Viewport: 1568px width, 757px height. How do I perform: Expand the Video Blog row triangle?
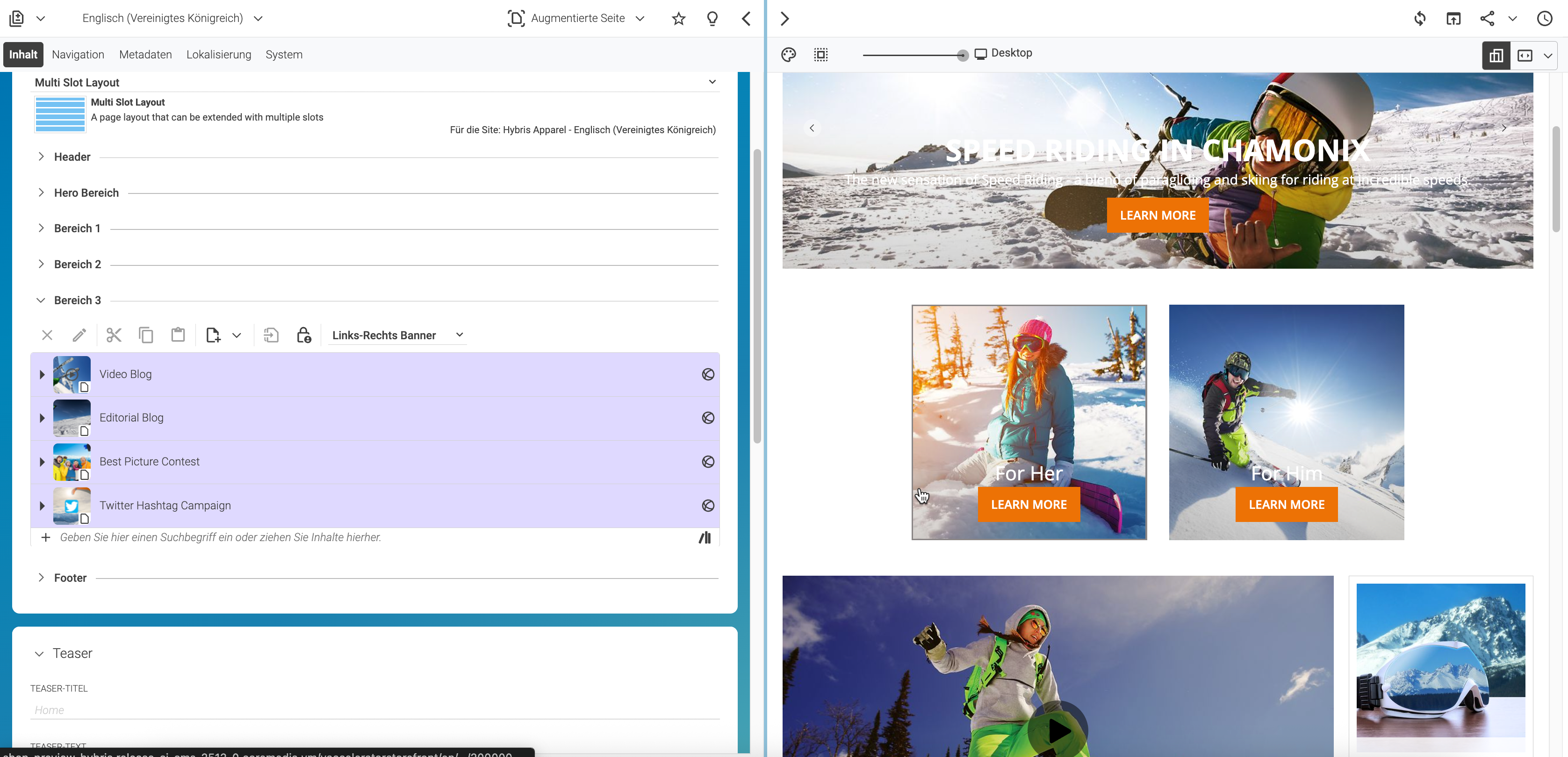pyautogui.click(x=42, y=374)
